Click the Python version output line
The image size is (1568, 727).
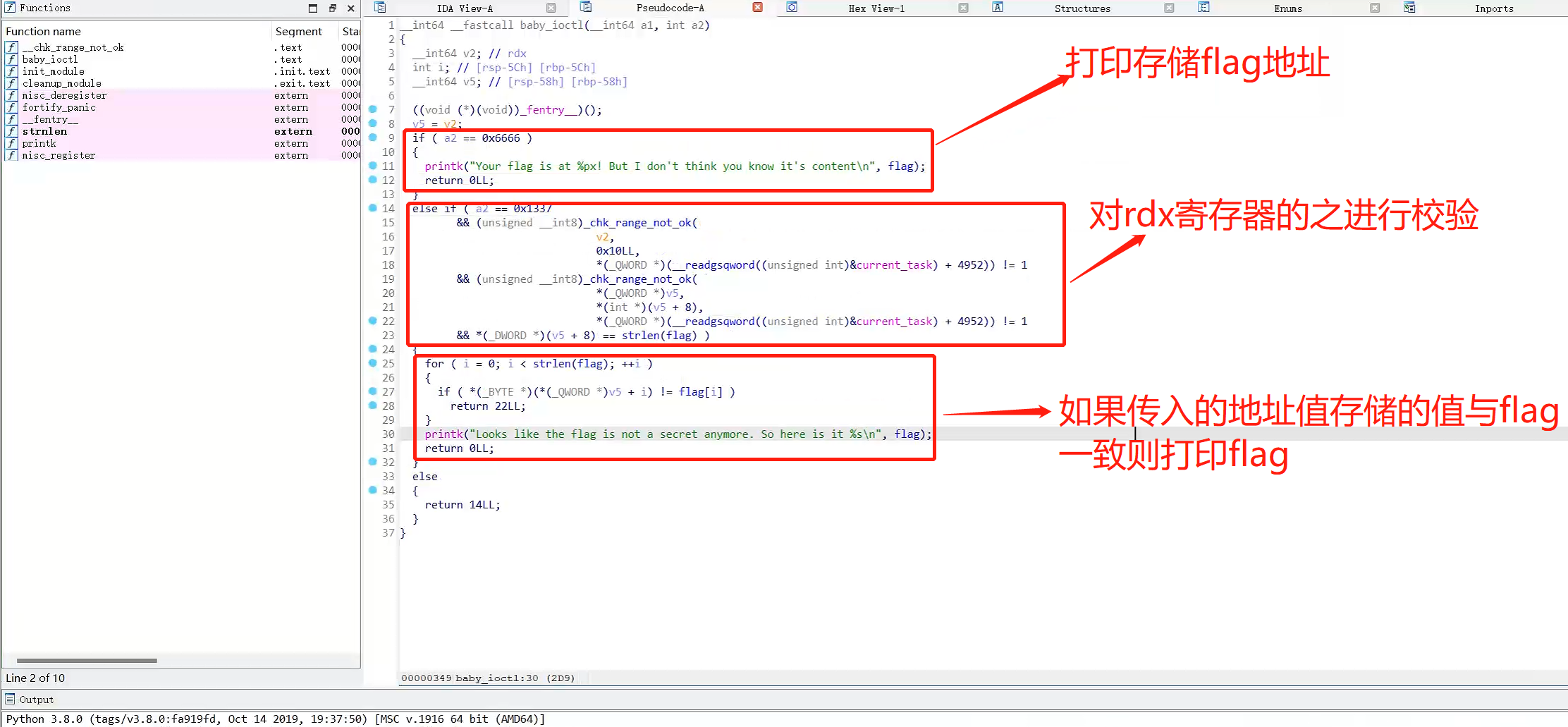point(276,719)
